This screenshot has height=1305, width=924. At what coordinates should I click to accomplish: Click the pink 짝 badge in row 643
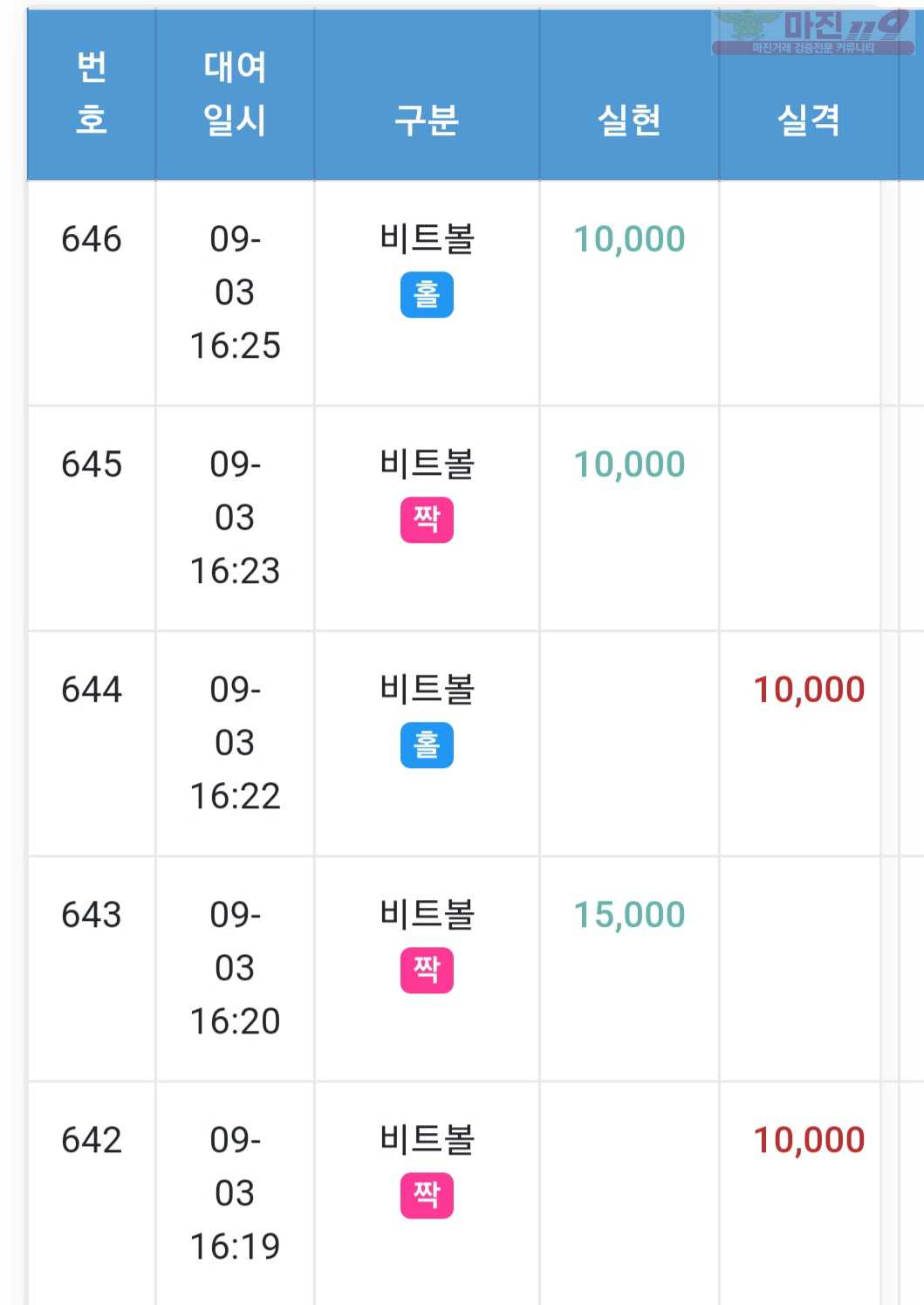coord(427,970)
